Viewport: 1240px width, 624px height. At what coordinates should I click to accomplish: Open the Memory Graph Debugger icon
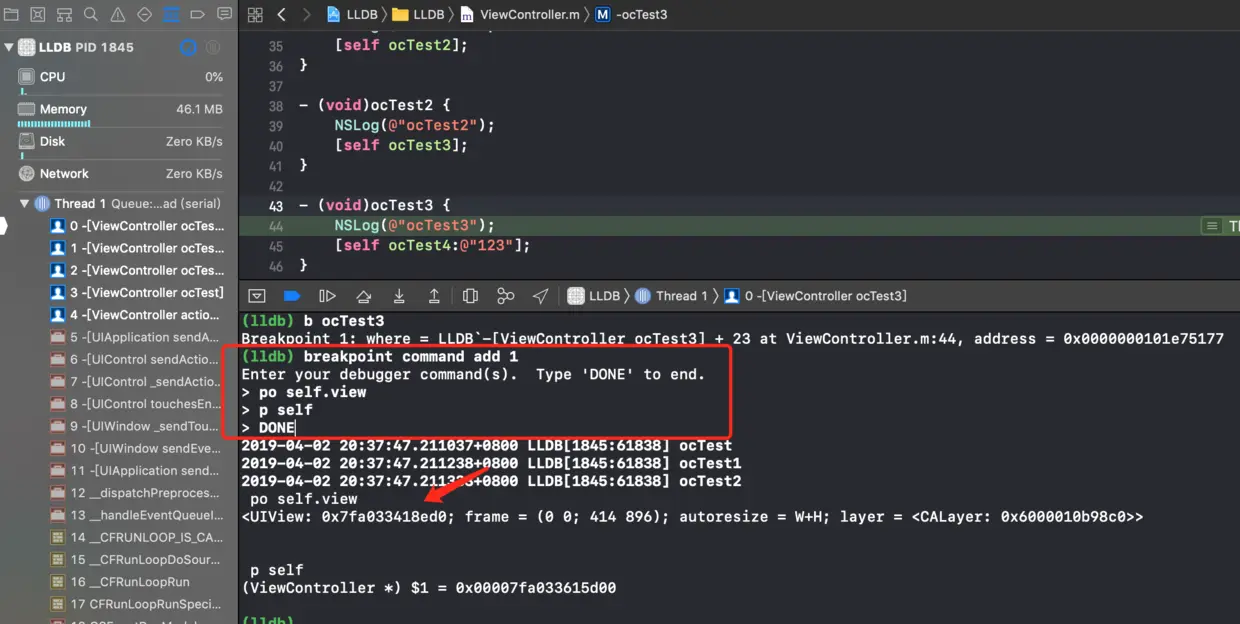pyautogui.click(x=505, y=295)
